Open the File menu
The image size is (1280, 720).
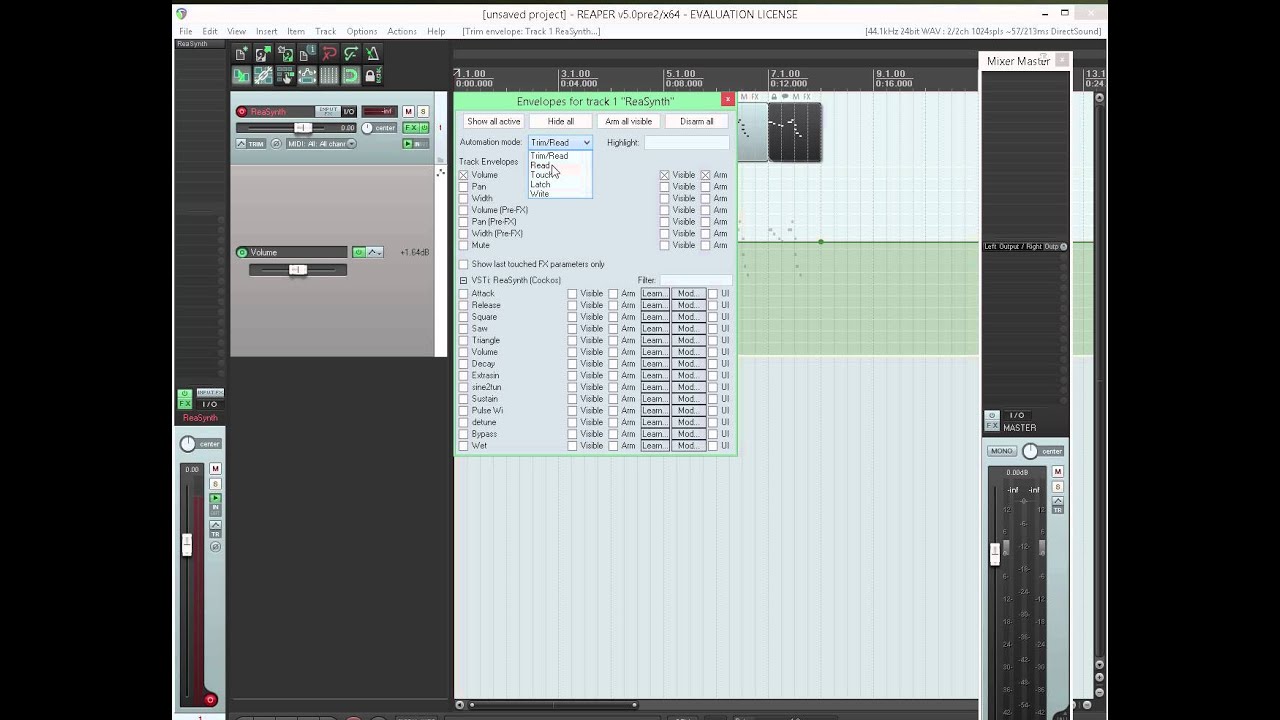coord(186,31)
